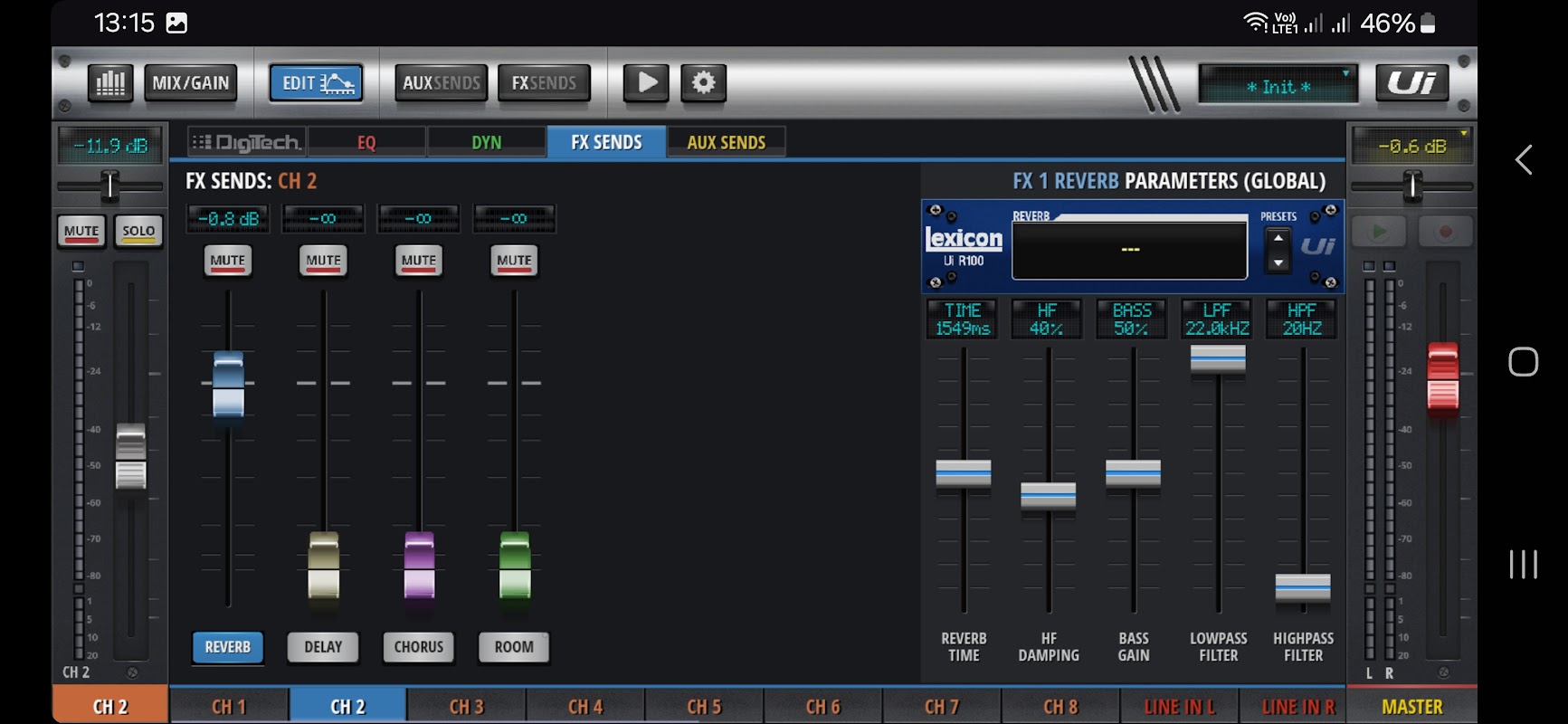Switch to the EQ tab
This screenshot has width=1568, height=724.
(x=366, y=142)
